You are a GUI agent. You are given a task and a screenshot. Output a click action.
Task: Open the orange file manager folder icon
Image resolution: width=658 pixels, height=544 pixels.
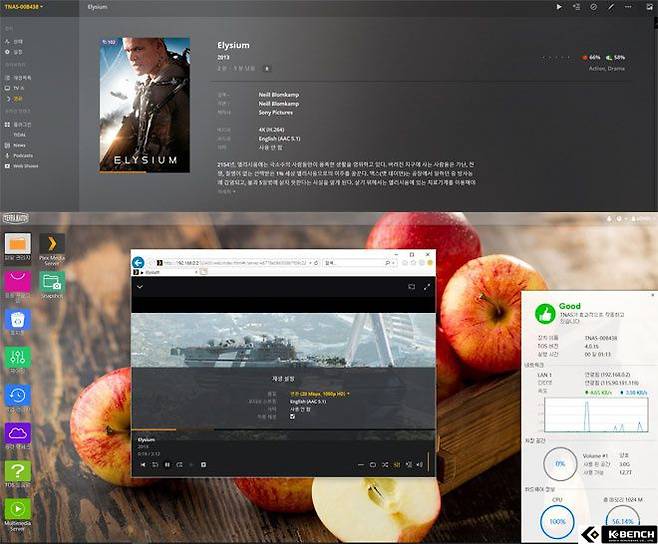tap(17, 243)
